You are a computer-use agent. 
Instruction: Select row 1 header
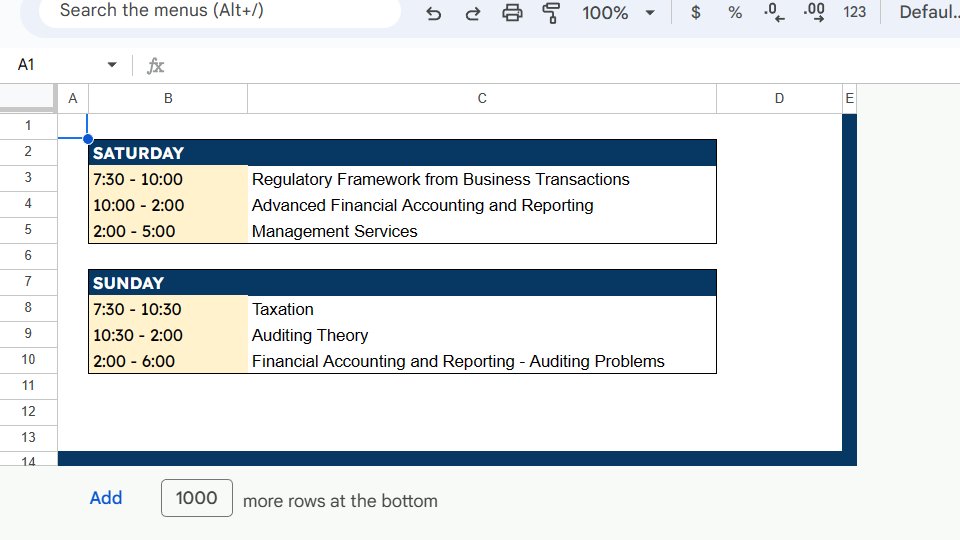(28, 126)
